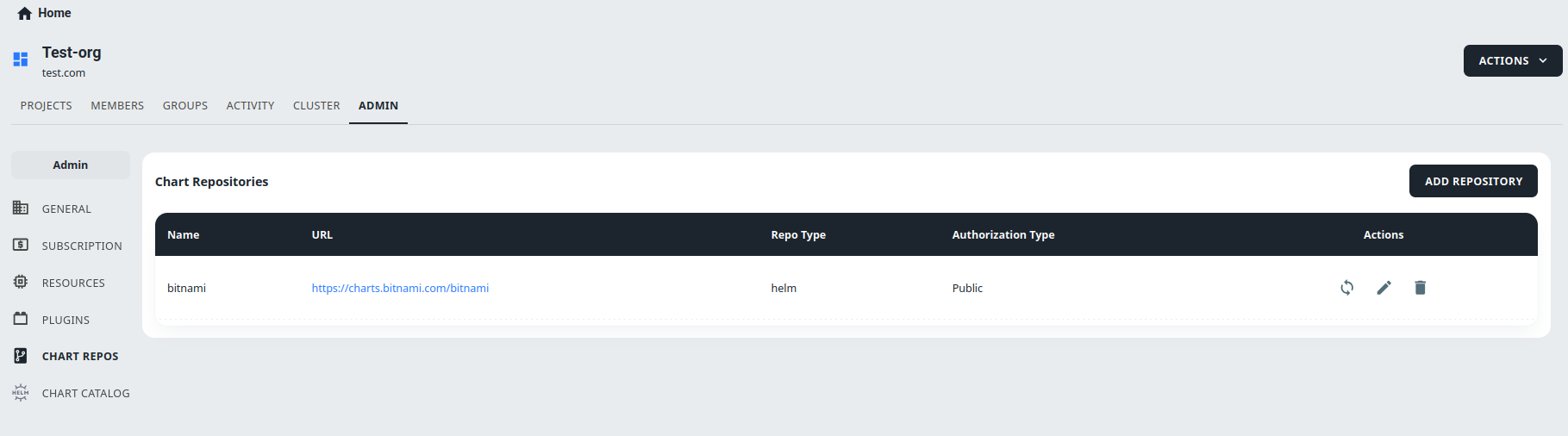The width and height of the screenshot is (1568, 436).
Task: Click the Helm Chart Catalog icon
Action: [21, 393]
